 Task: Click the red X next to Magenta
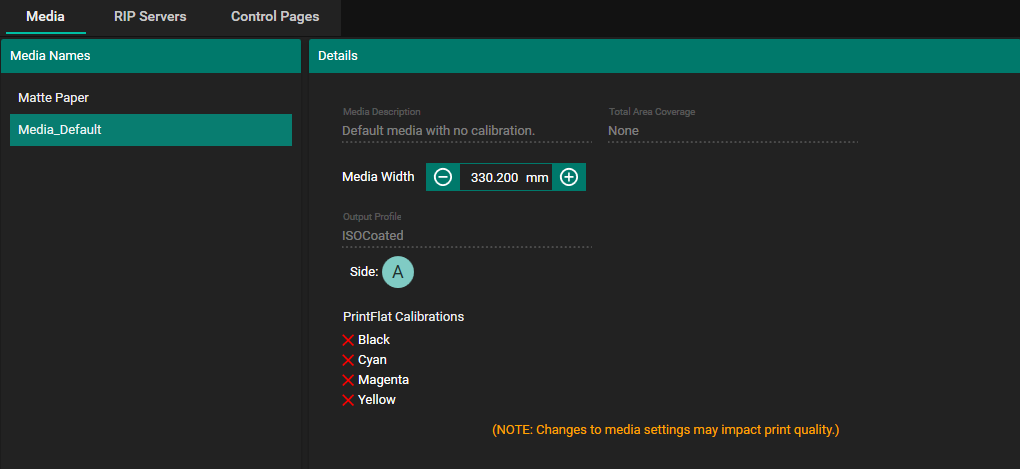[x=349, y=380]
